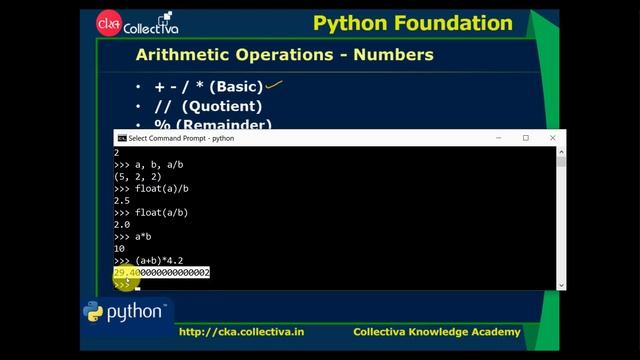Click the '2.0' output line

point(122,224)
